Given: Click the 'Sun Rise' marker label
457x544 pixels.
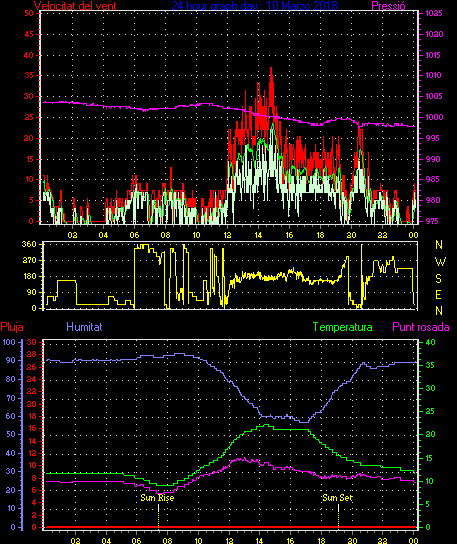Looking at the screenshot, I should (157, 498).
